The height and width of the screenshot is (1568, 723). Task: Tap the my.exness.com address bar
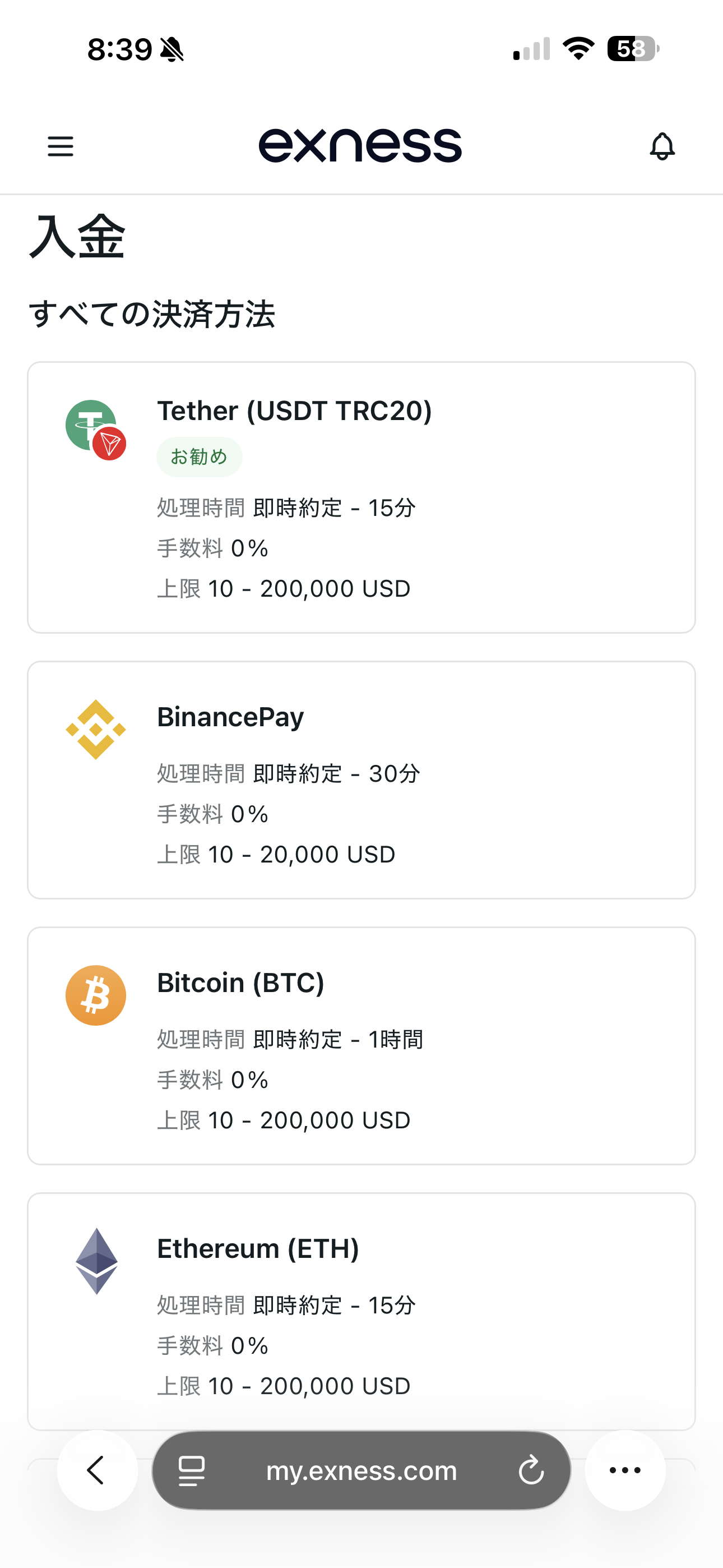coord(361,1470)
